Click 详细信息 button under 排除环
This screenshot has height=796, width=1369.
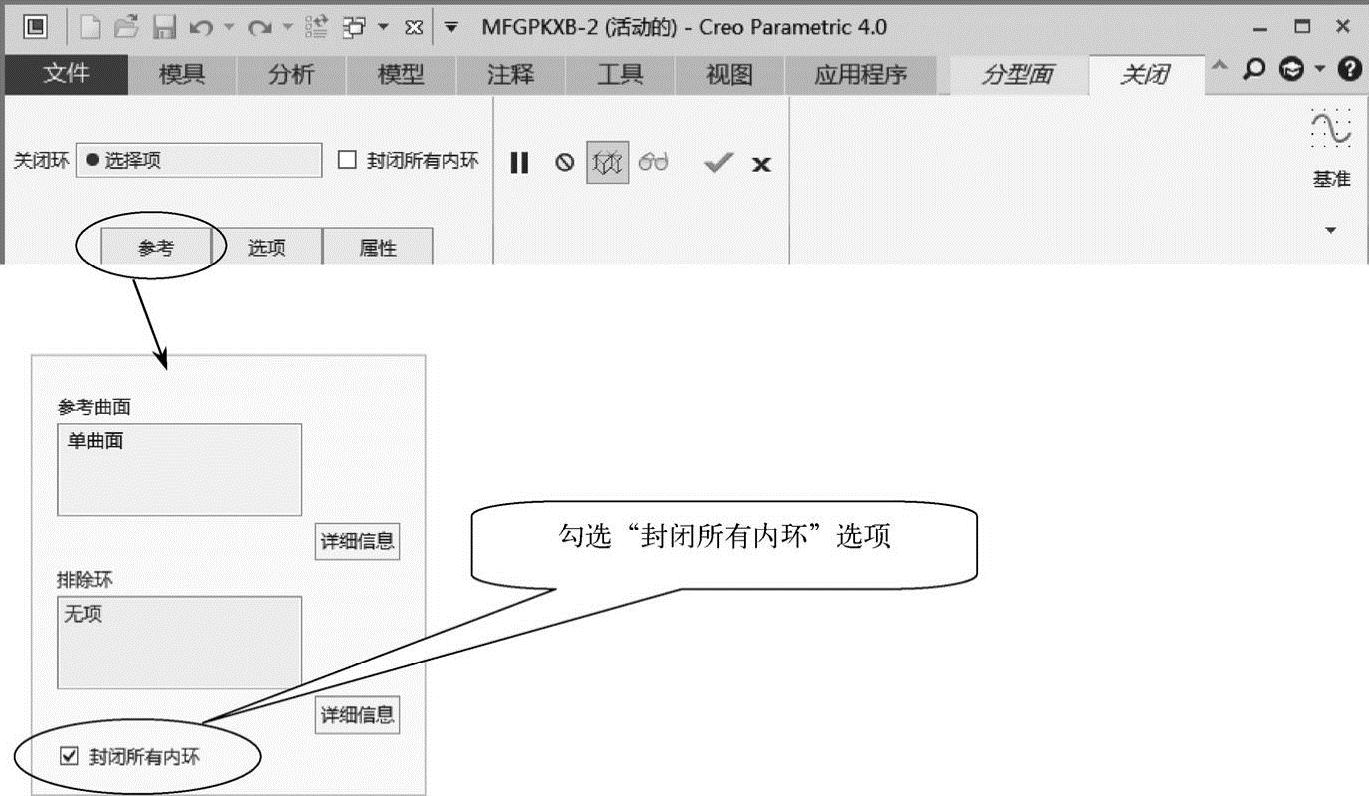point(358,715)
